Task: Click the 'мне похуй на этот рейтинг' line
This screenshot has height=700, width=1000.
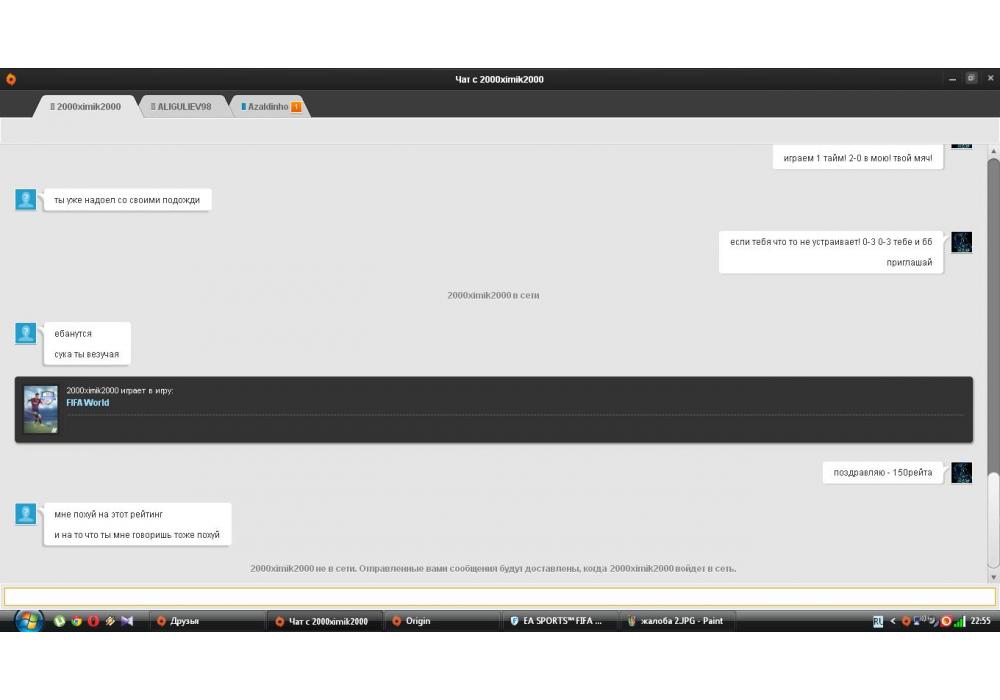Action: (108, 514)
